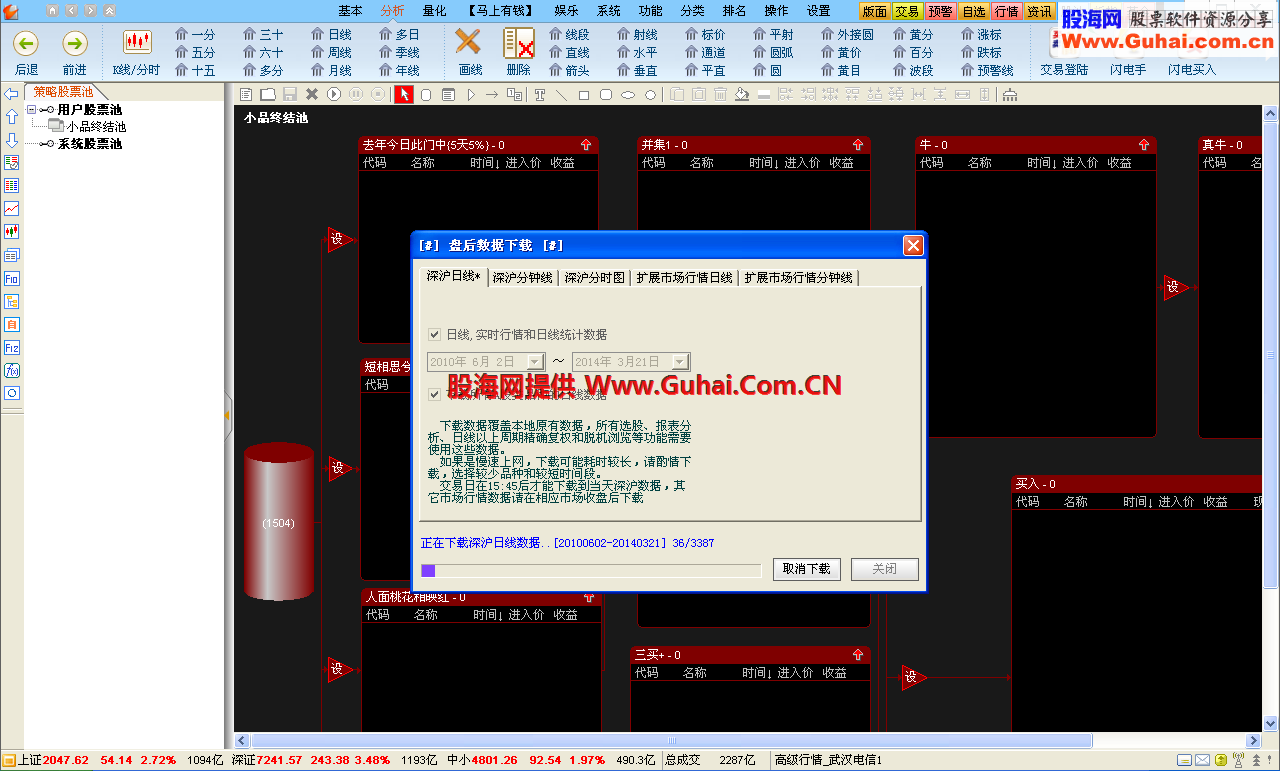Image resolution: width=1280 pixels, height=771 pixels.
Task: Click the home icon in title bar
Action: click(53, 10)
